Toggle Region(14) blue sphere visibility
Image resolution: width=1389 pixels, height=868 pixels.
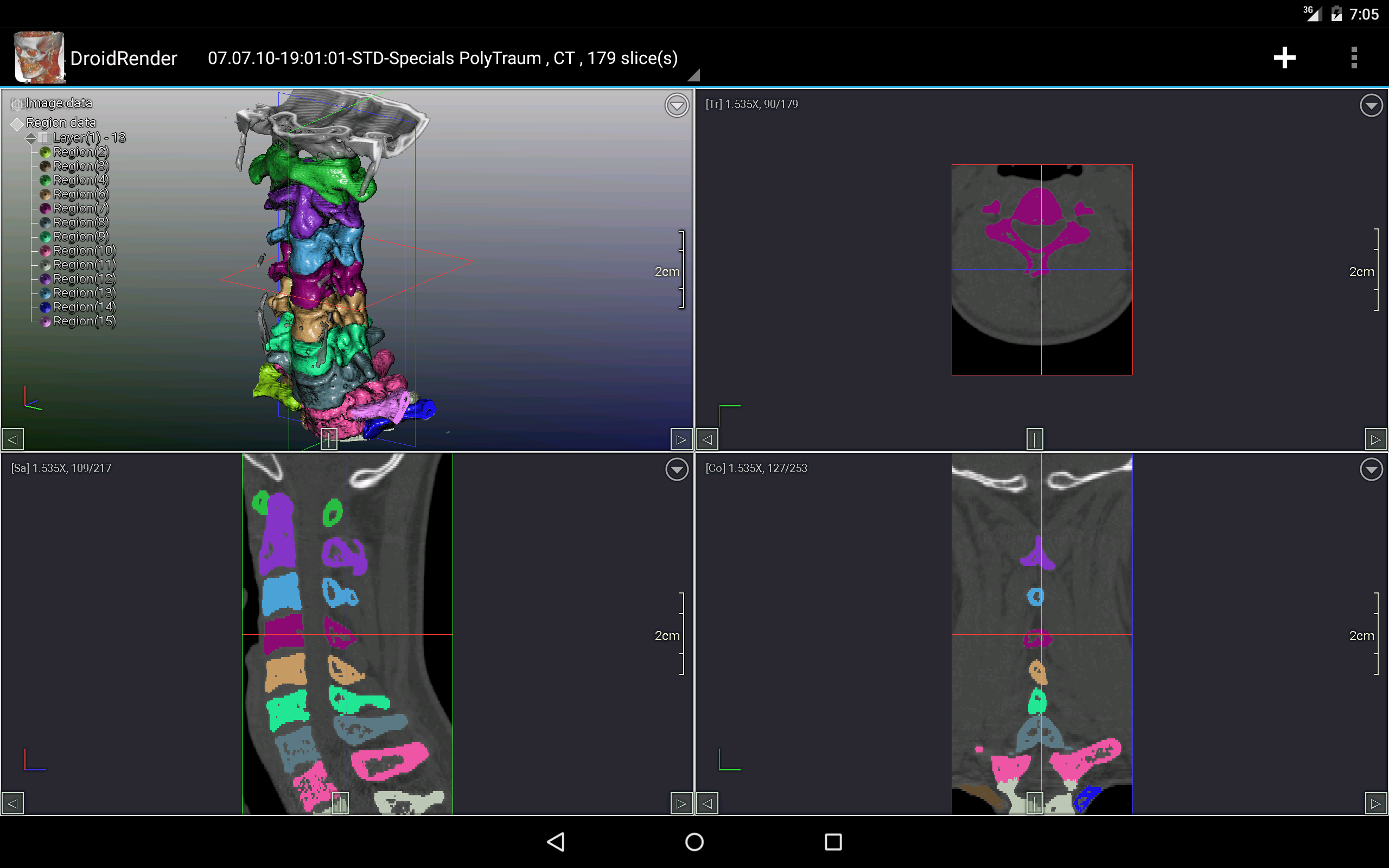click(x=46, y=307)
